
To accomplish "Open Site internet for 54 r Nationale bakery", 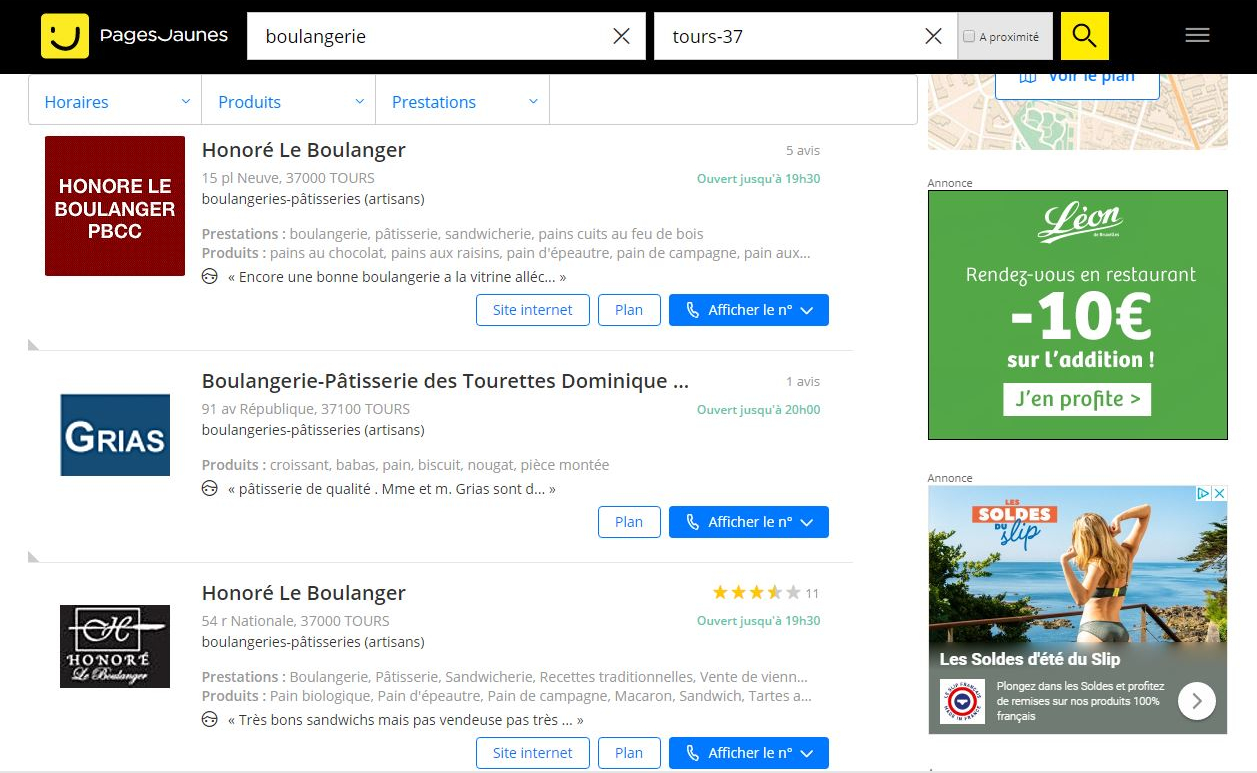I will click(x=533, y=753).
